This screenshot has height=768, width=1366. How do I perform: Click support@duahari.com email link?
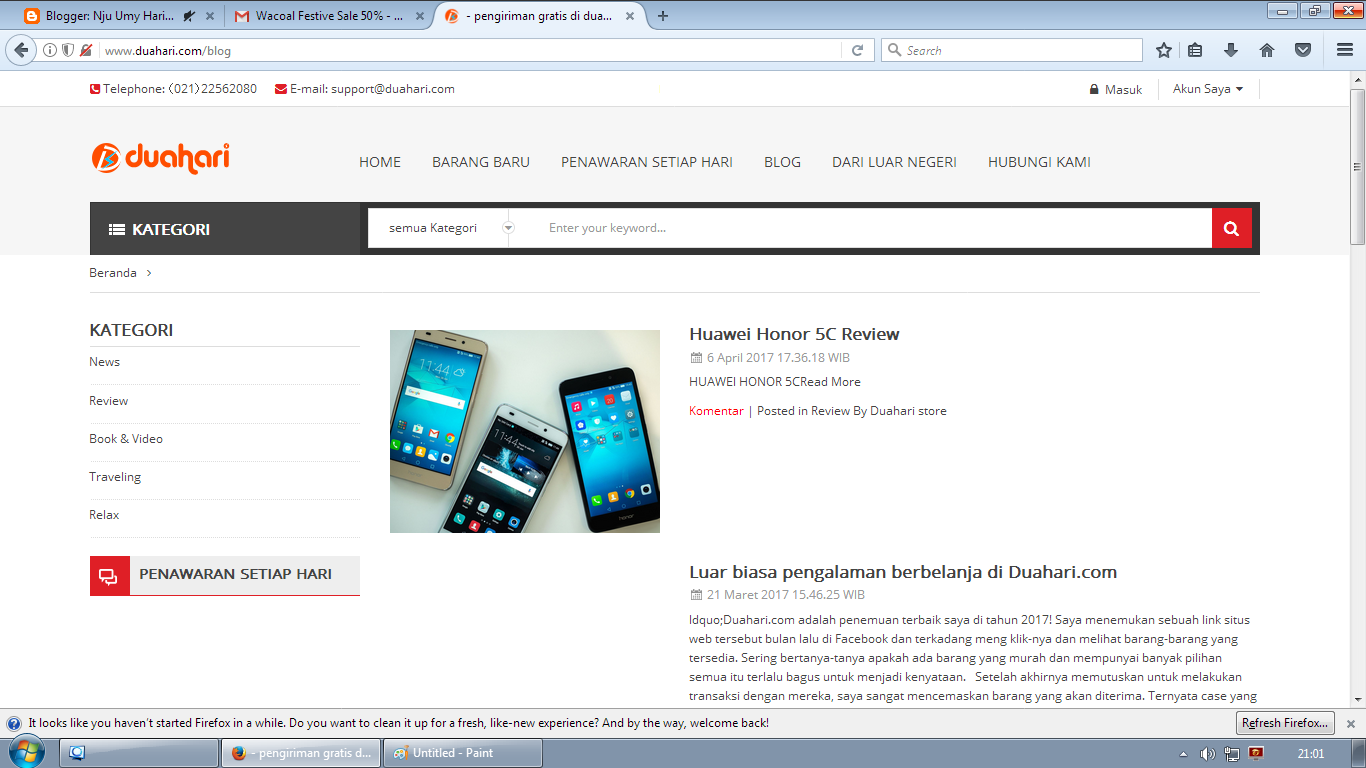point(393,89)
